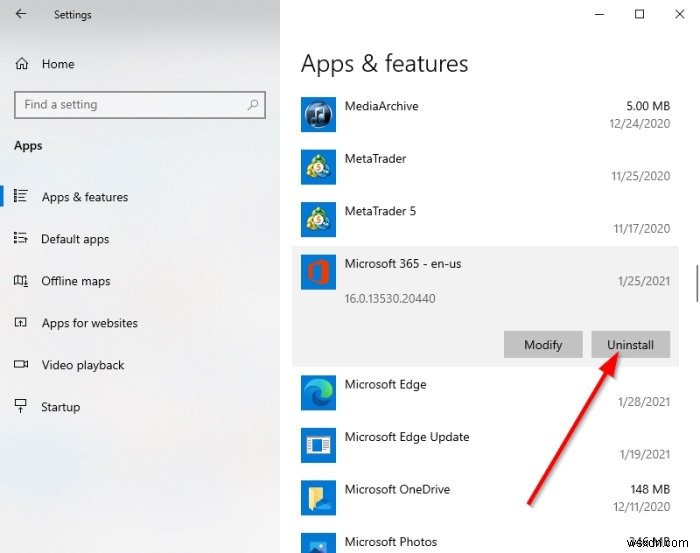Click the 1/19/2021 install date
This screenshot has width=700, height=553.
coord(645,454)
